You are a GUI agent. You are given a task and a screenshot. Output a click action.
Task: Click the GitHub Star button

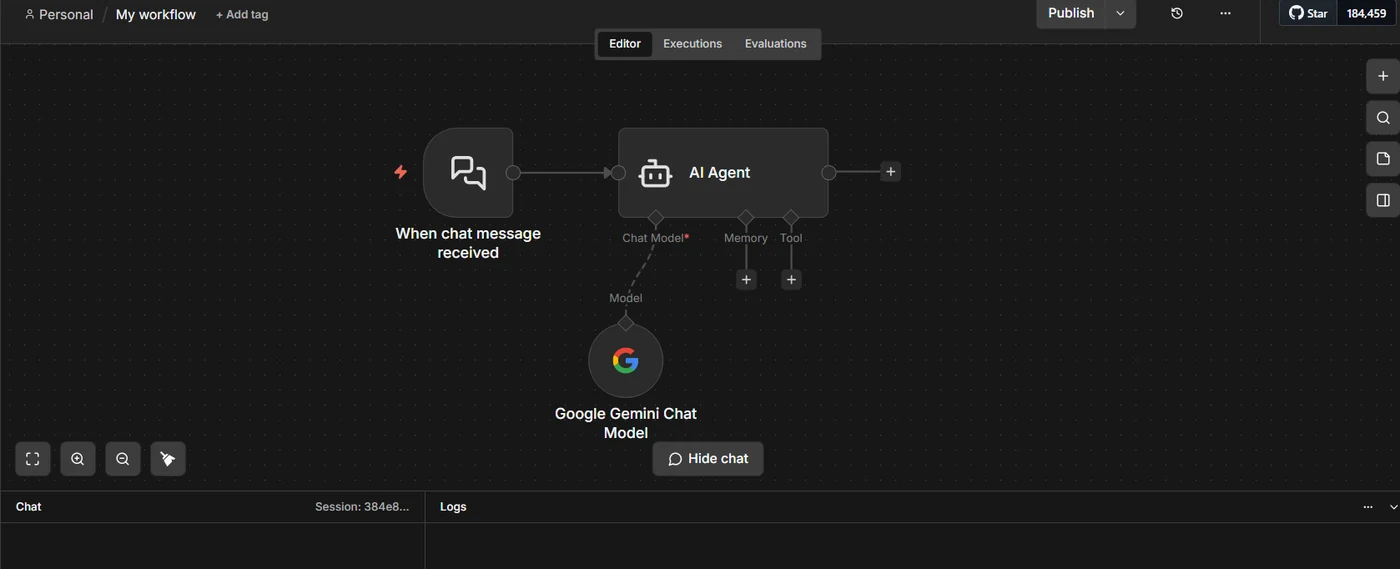click(x=1308, y=13)
